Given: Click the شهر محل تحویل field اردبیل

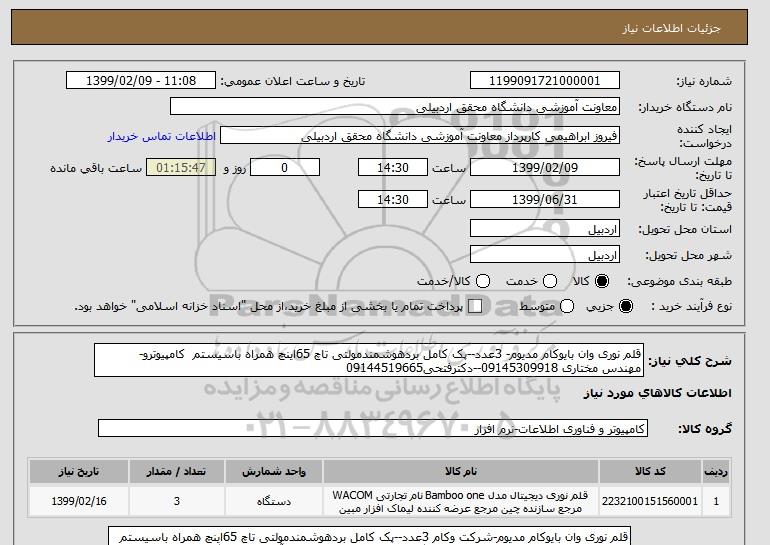Looking at the screenshot, I should (545, 255).
